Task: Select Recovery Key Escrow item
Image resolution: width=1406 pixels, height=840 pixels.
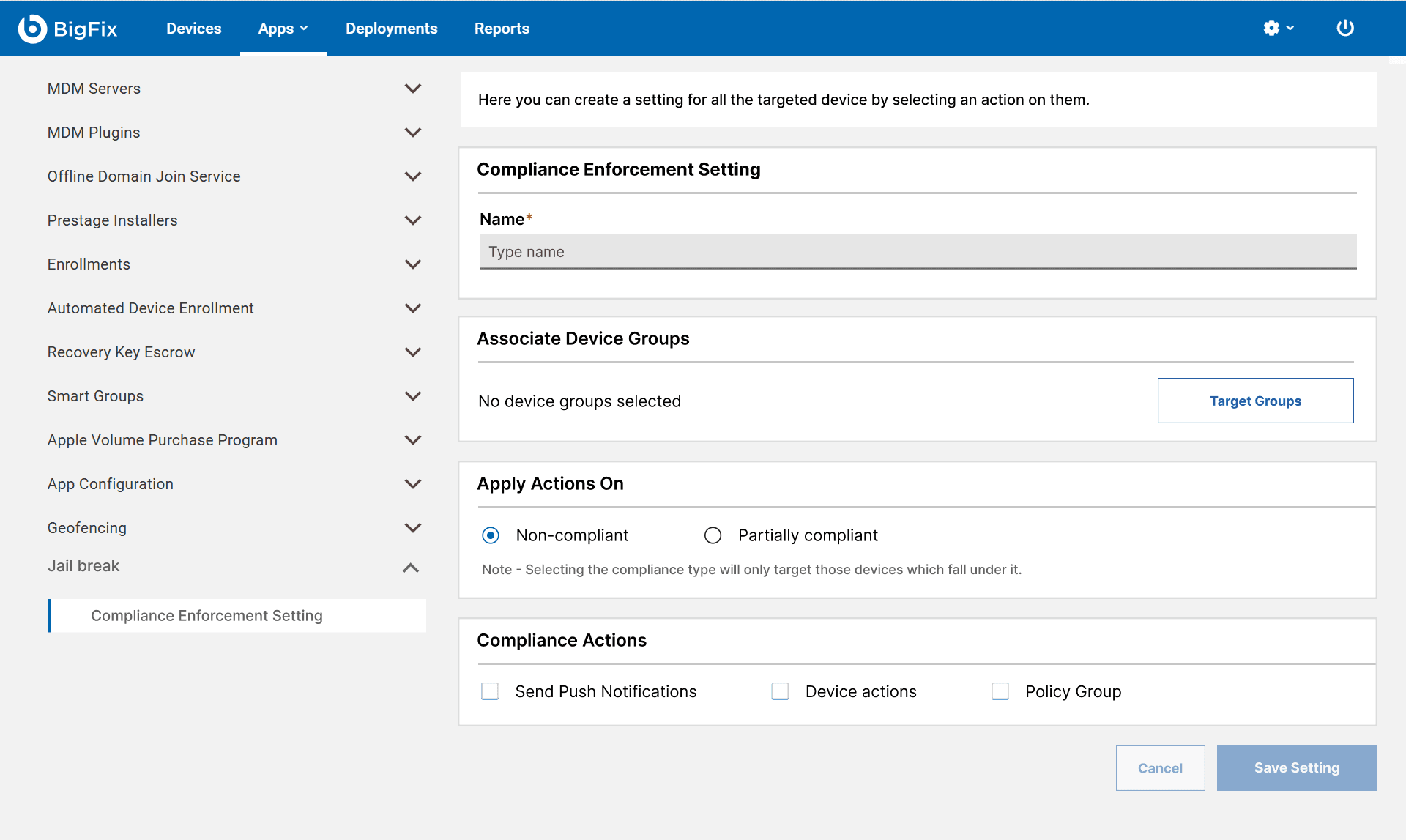Action: pyautogui.click(x=121, y=352)
